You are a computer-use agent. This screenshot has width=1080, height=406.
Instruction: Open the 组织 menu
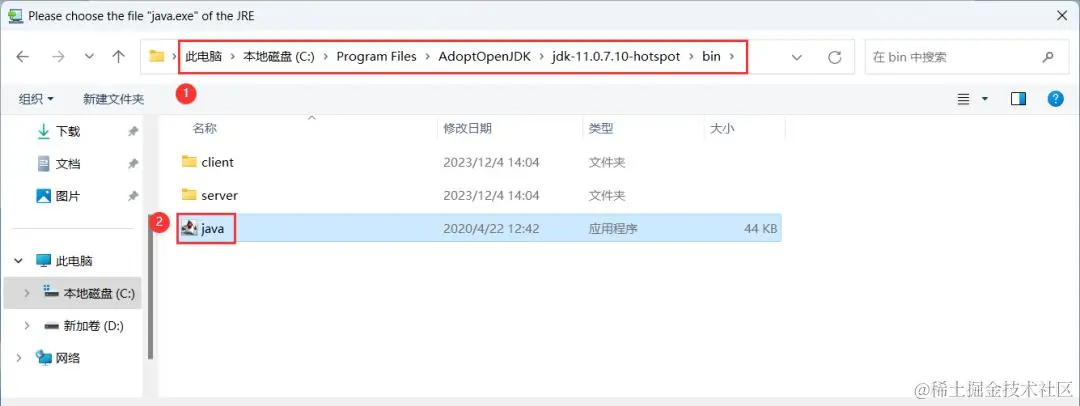(36, 99)
